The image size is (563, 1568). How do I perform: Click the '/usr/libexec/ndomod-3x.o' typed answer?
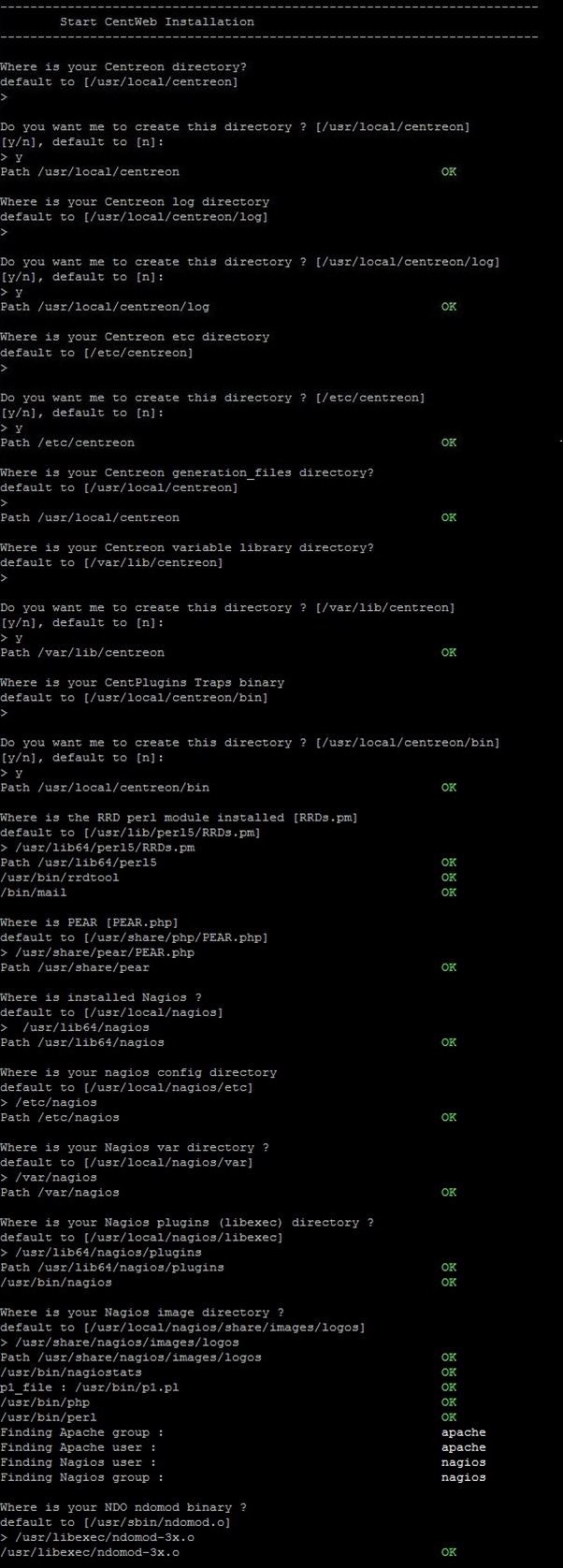tap(105, 1537)
